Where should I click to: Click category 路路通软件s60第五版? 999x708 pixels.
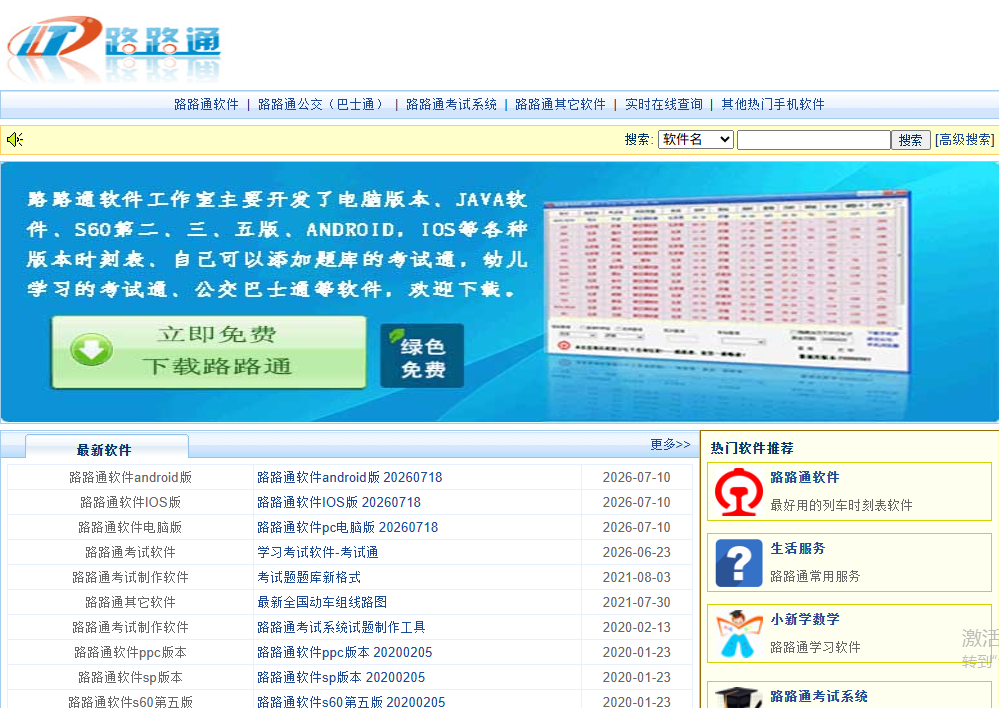[x=131, y=701]
